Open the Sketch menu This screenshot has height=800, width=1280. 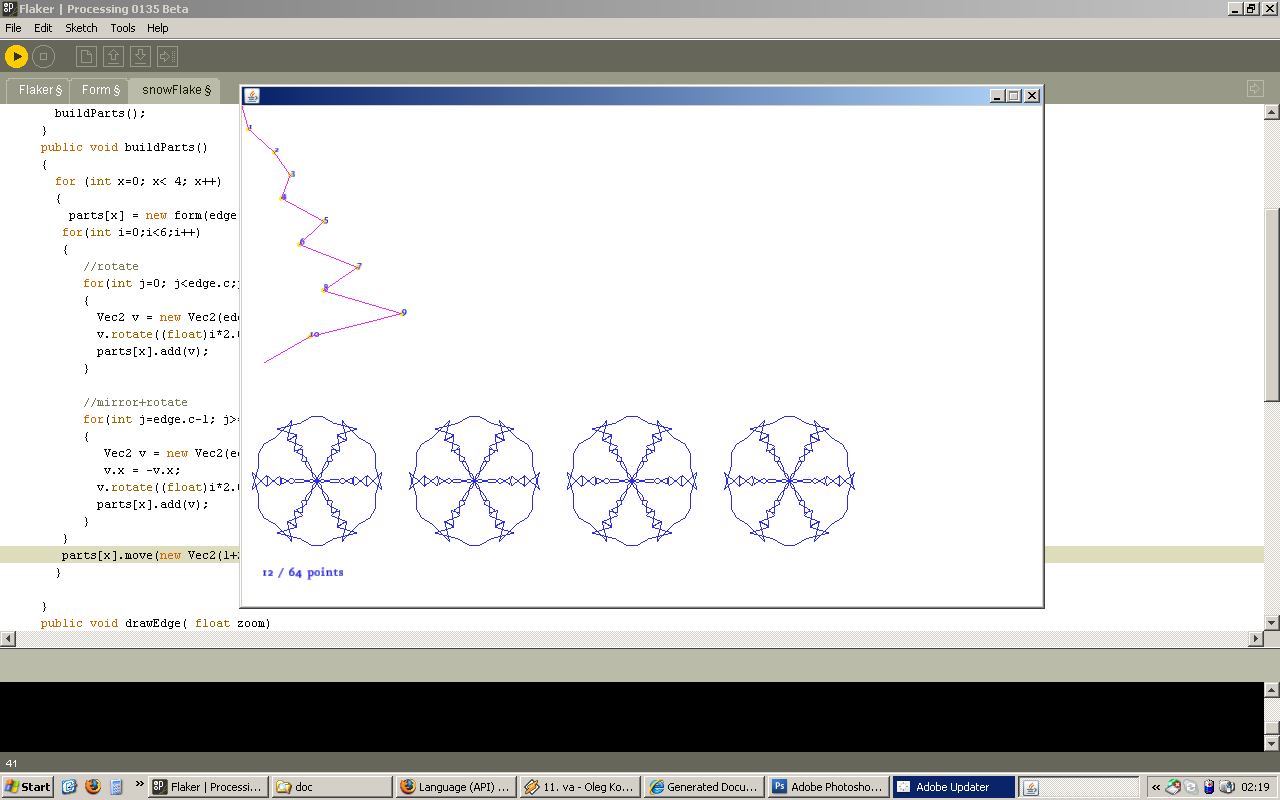[x=81, y=28]
